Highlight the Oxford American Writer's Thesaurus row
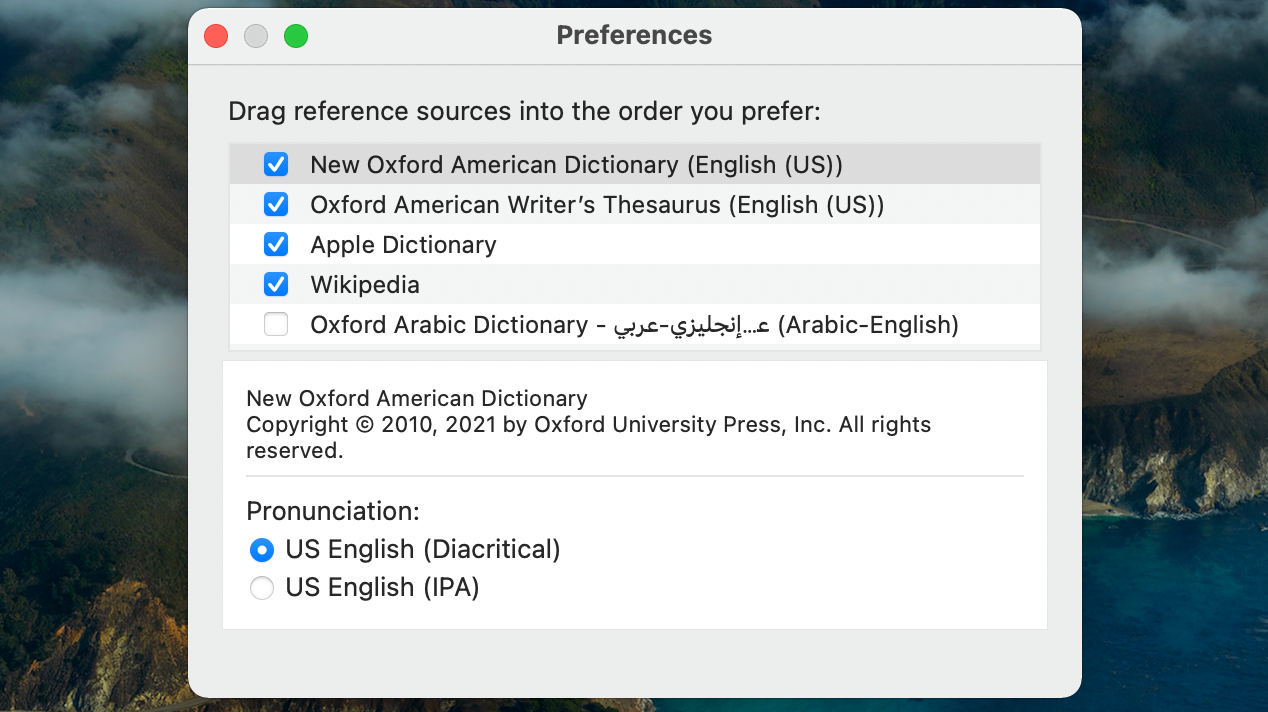The width and height of the screenshot is (1268, 712). pyautogui.click(x=597, y=205)
